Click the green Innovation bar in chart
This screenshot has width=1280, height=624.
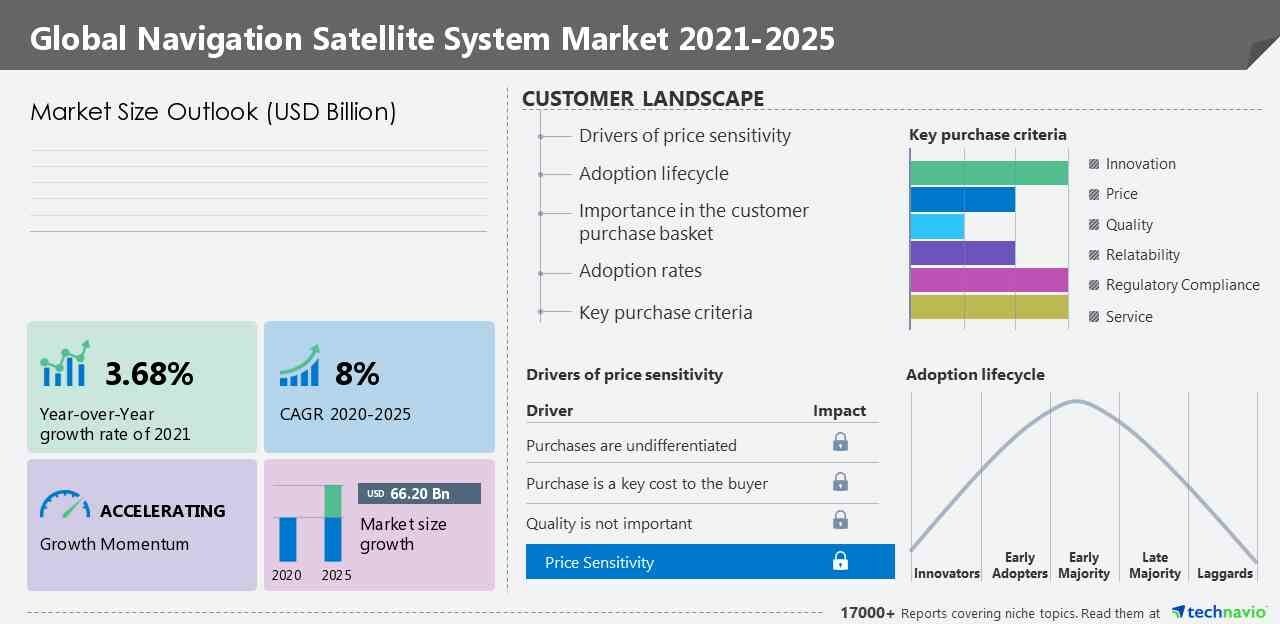[988, 172]
